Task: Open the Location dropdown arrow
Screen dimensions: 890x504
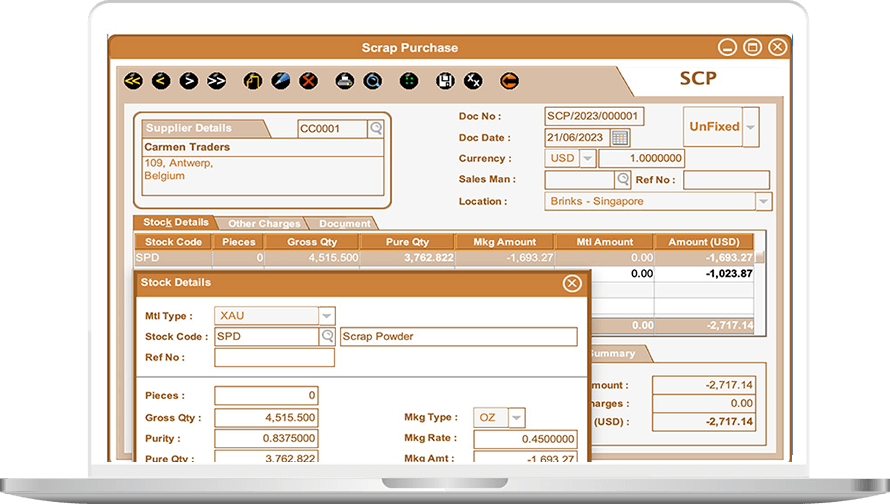Action: point(763,201)
